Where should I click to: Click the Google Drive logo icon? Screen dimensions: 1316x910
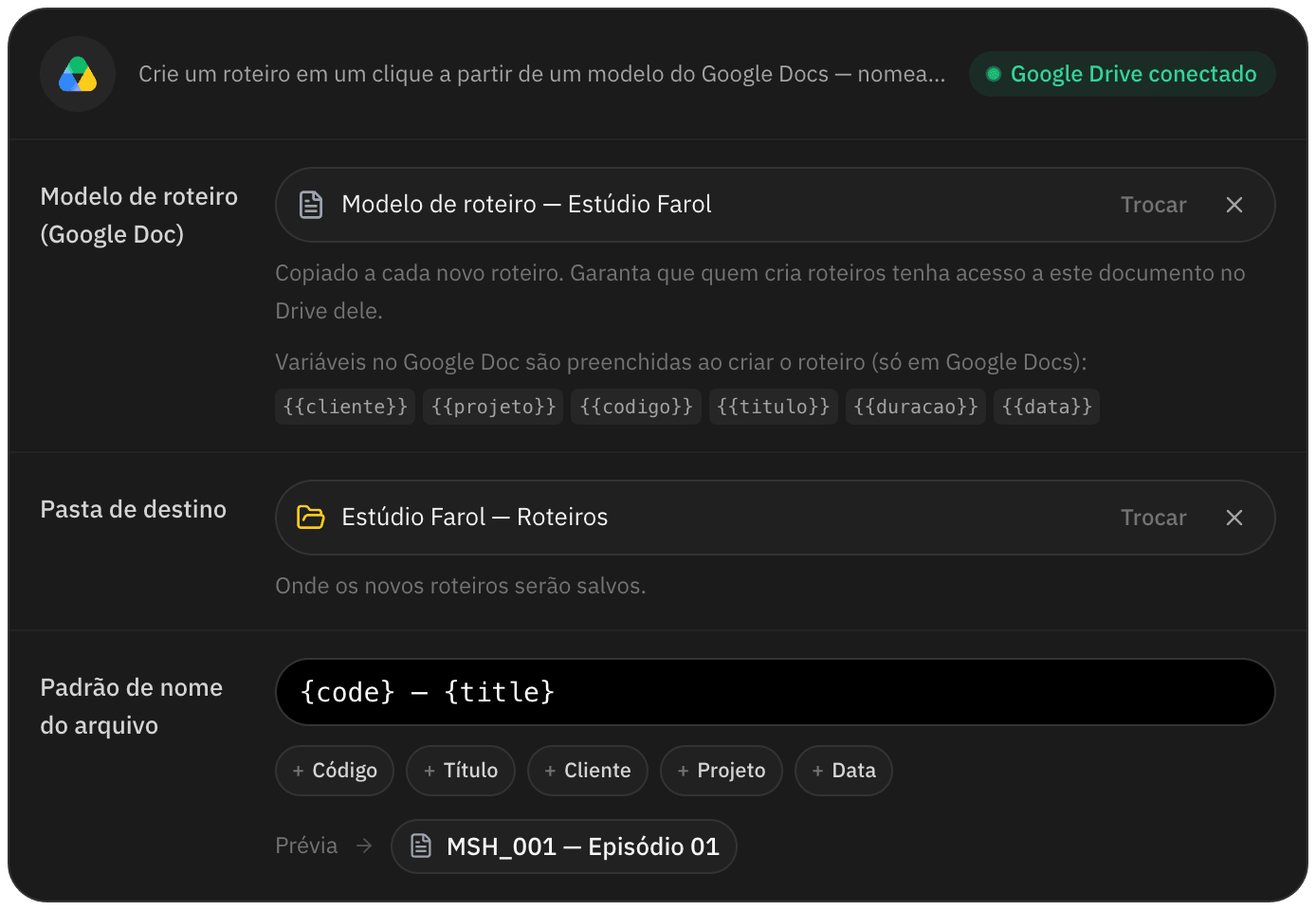click(78, 74)
